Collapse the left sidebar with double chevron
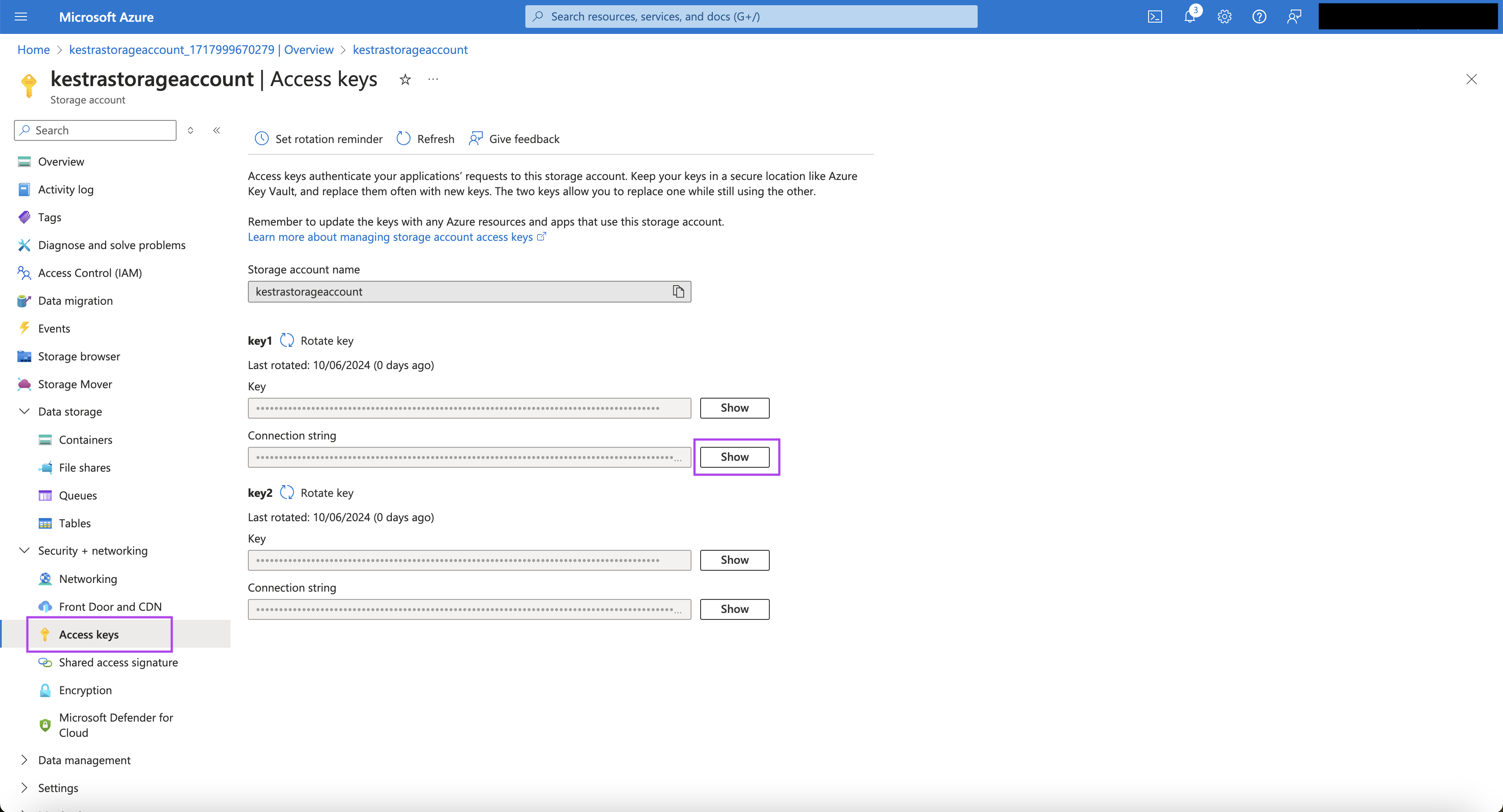 217,130
